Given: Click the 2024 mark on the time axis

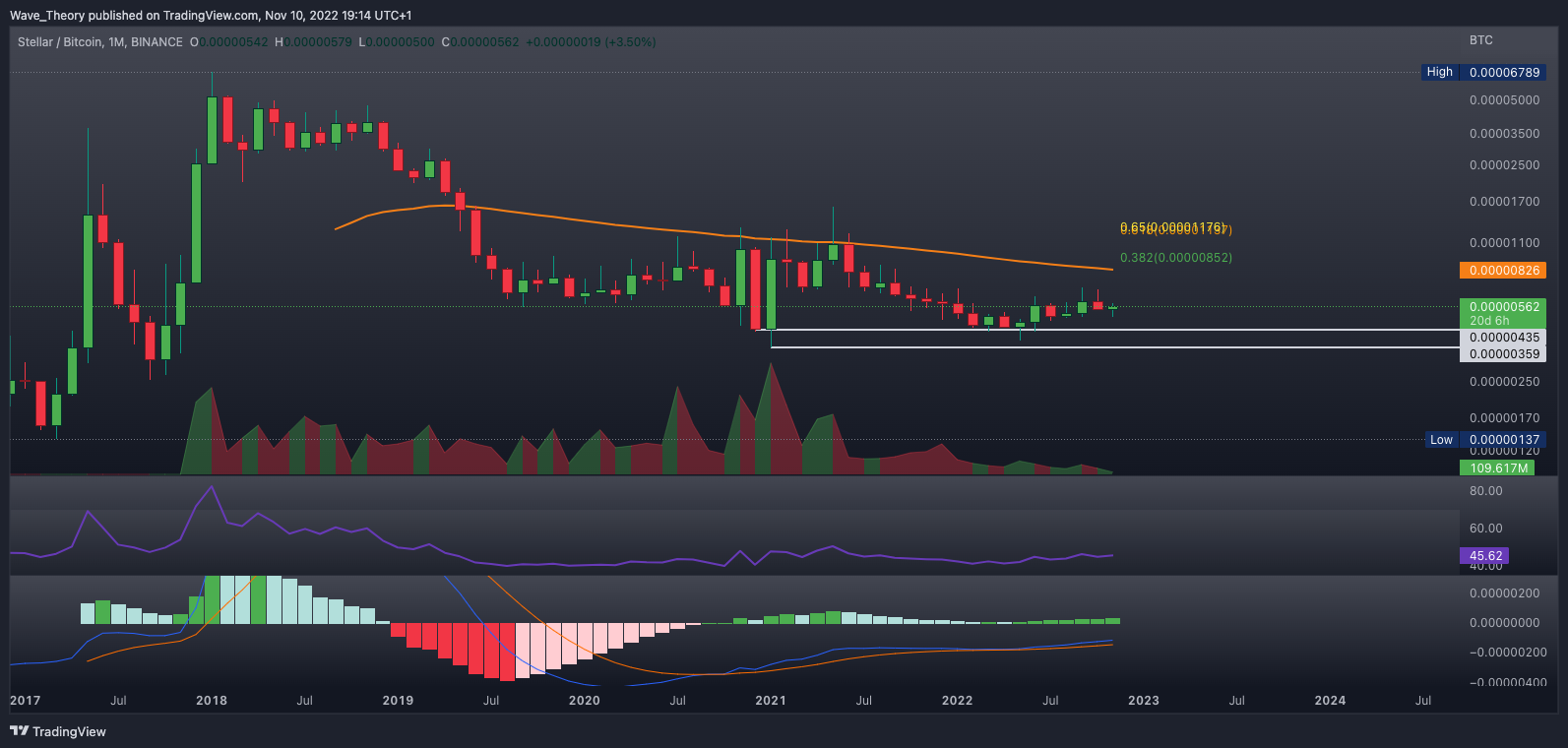Looking at the screenshot, I should pos(1330,701).
